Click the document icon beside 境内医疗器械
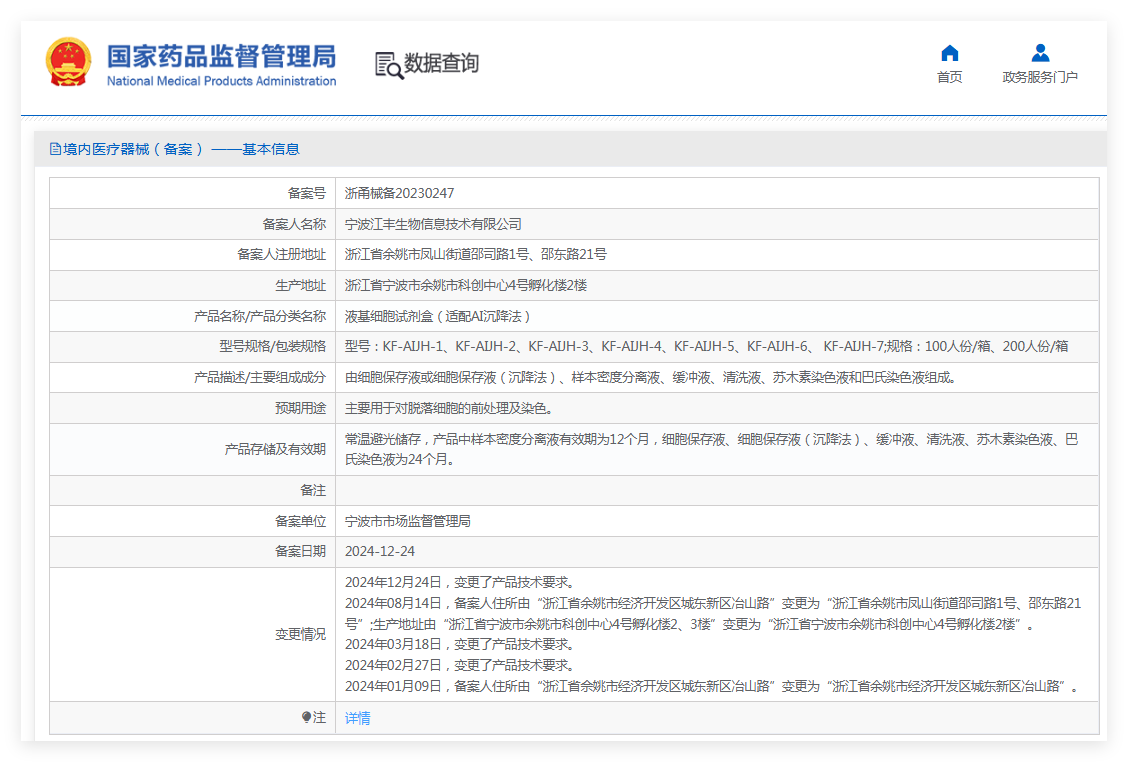 coord(55,149)
